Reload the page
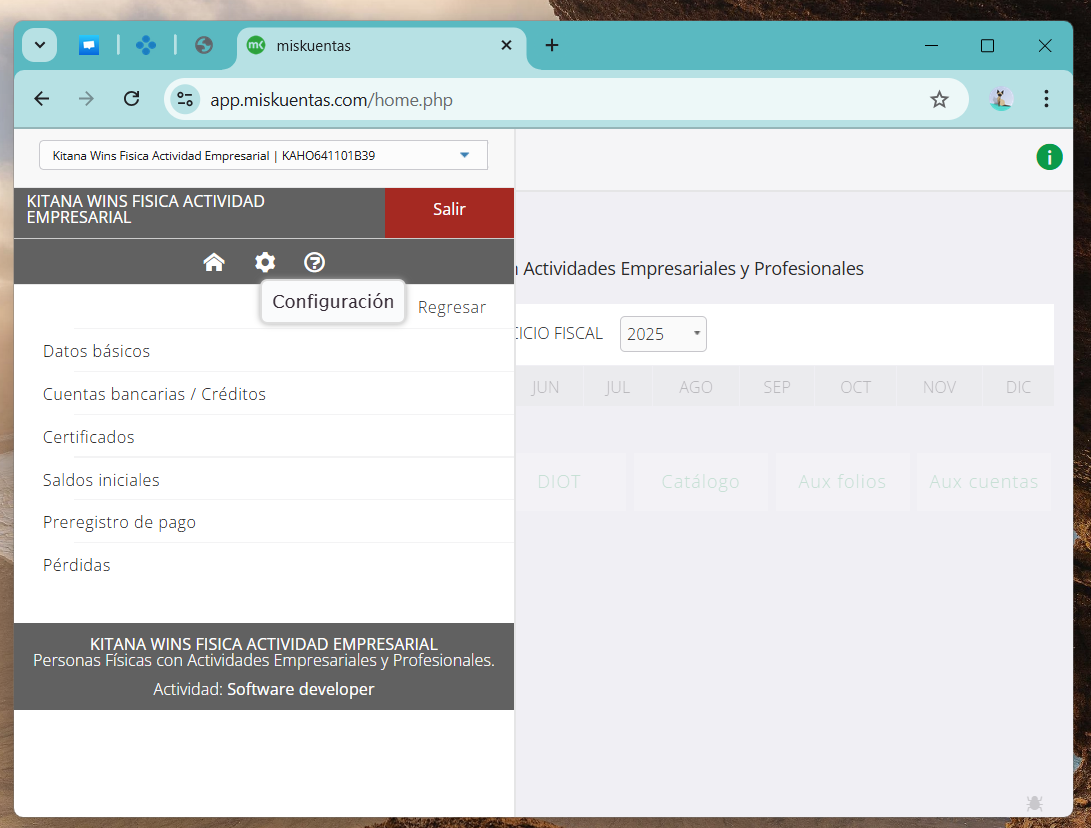Screen dimensions: 1091x828 tap(131, 99)
